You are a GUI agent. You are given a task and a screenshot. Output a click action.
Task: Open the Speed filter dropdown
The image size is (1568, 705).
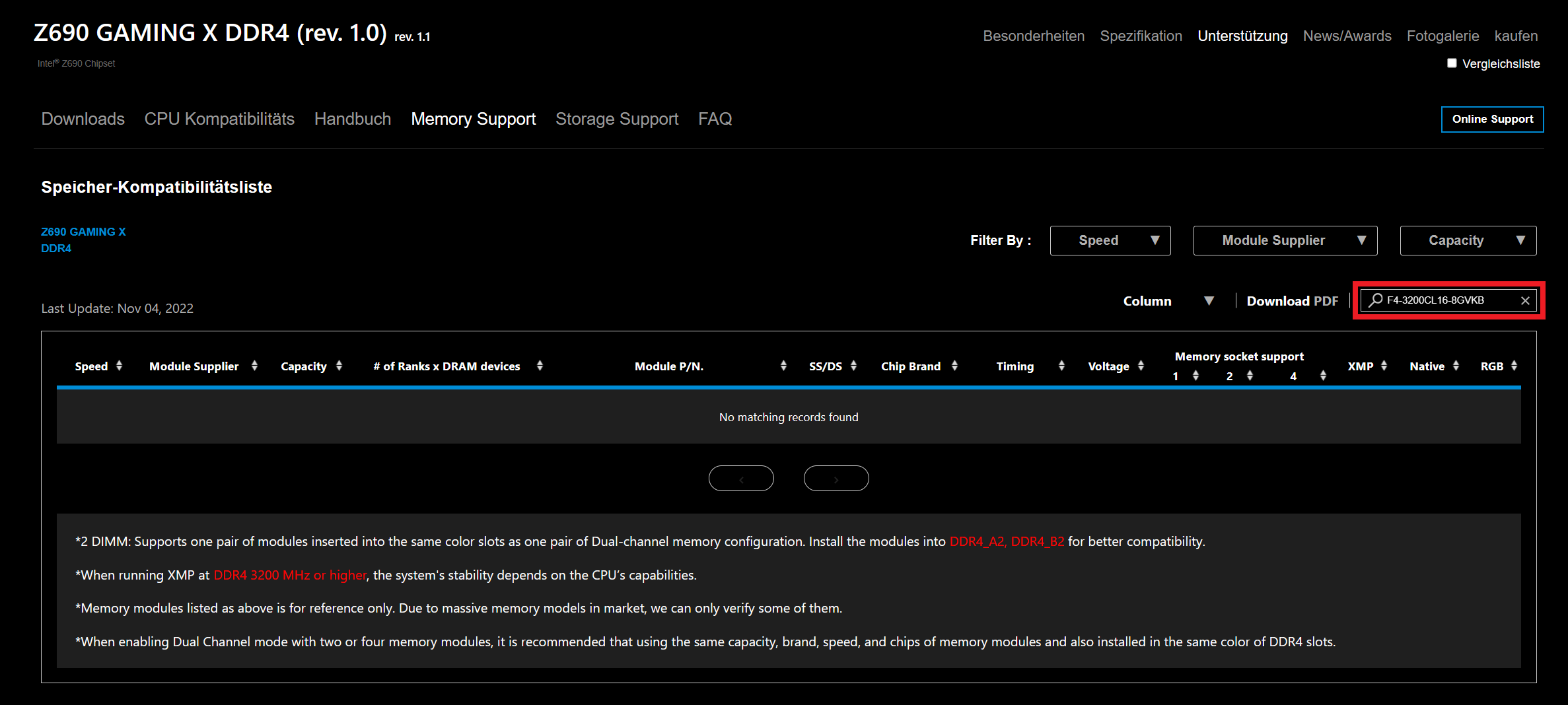point(1110,240)
